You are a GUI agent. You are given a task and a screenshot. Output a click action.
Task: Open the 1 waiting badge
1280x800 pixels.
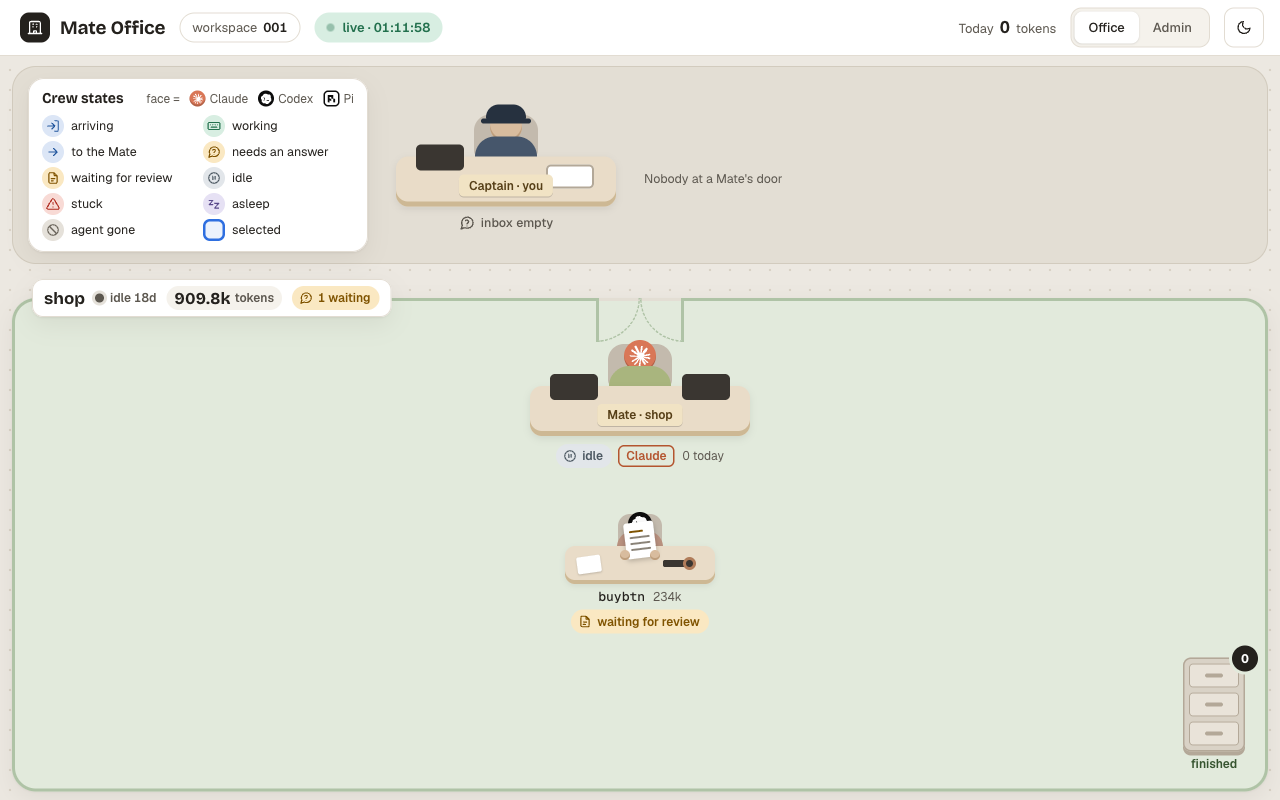pos(336,298)
